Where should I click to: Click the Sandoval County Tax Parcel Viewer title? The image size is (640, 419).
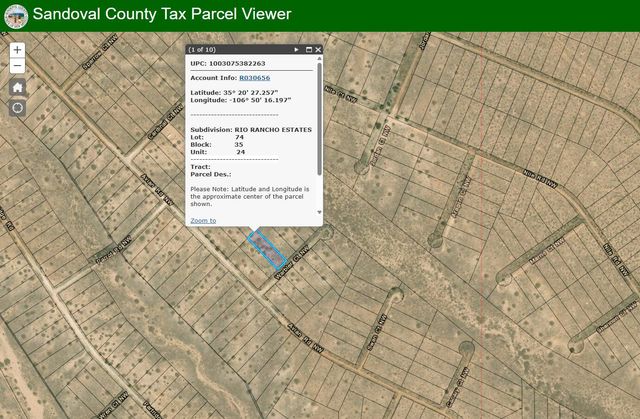162,15
